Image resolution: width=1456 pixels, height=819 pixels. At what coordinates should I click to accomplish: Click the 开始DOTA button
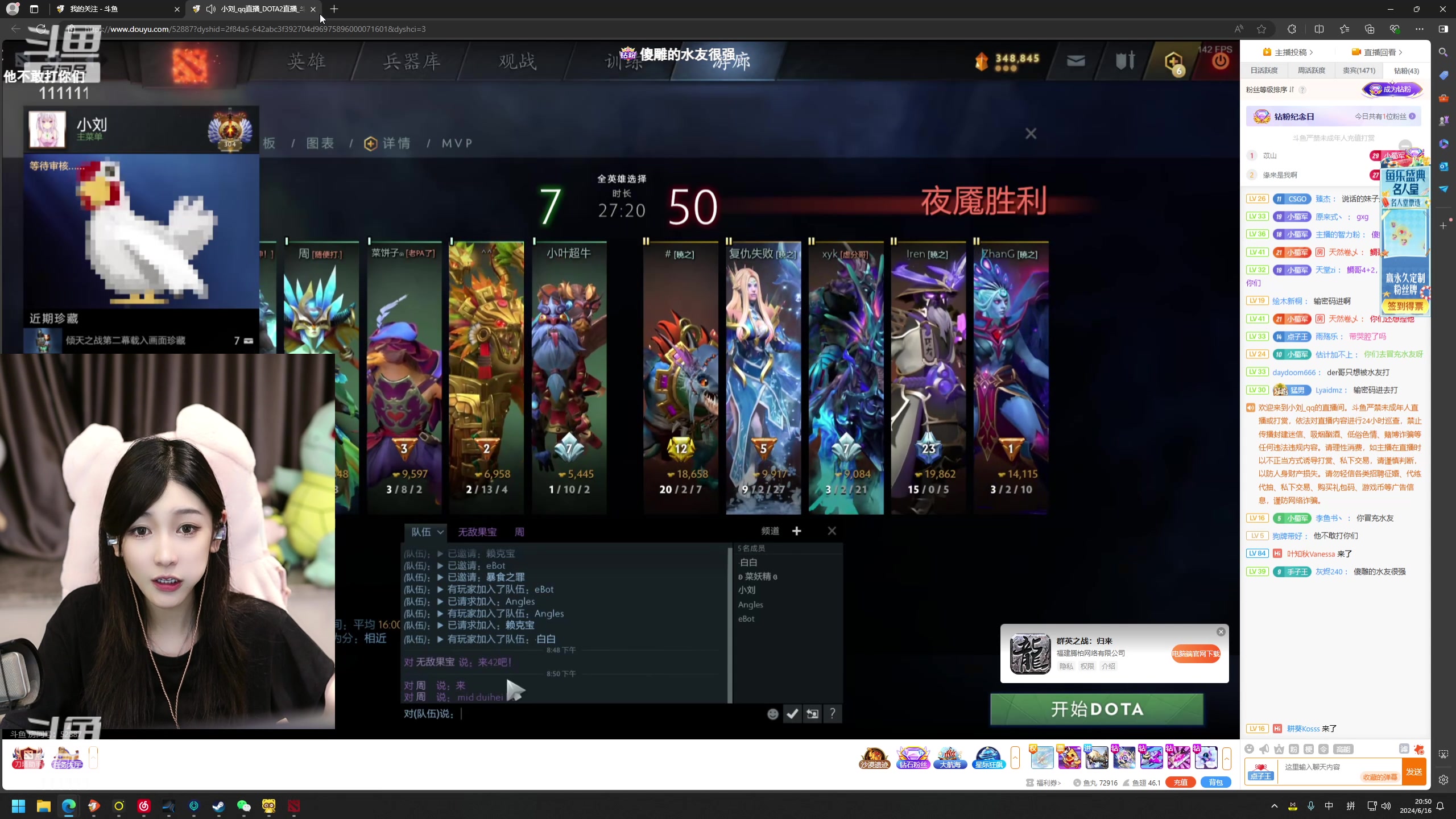click(x=1097, y=709)
